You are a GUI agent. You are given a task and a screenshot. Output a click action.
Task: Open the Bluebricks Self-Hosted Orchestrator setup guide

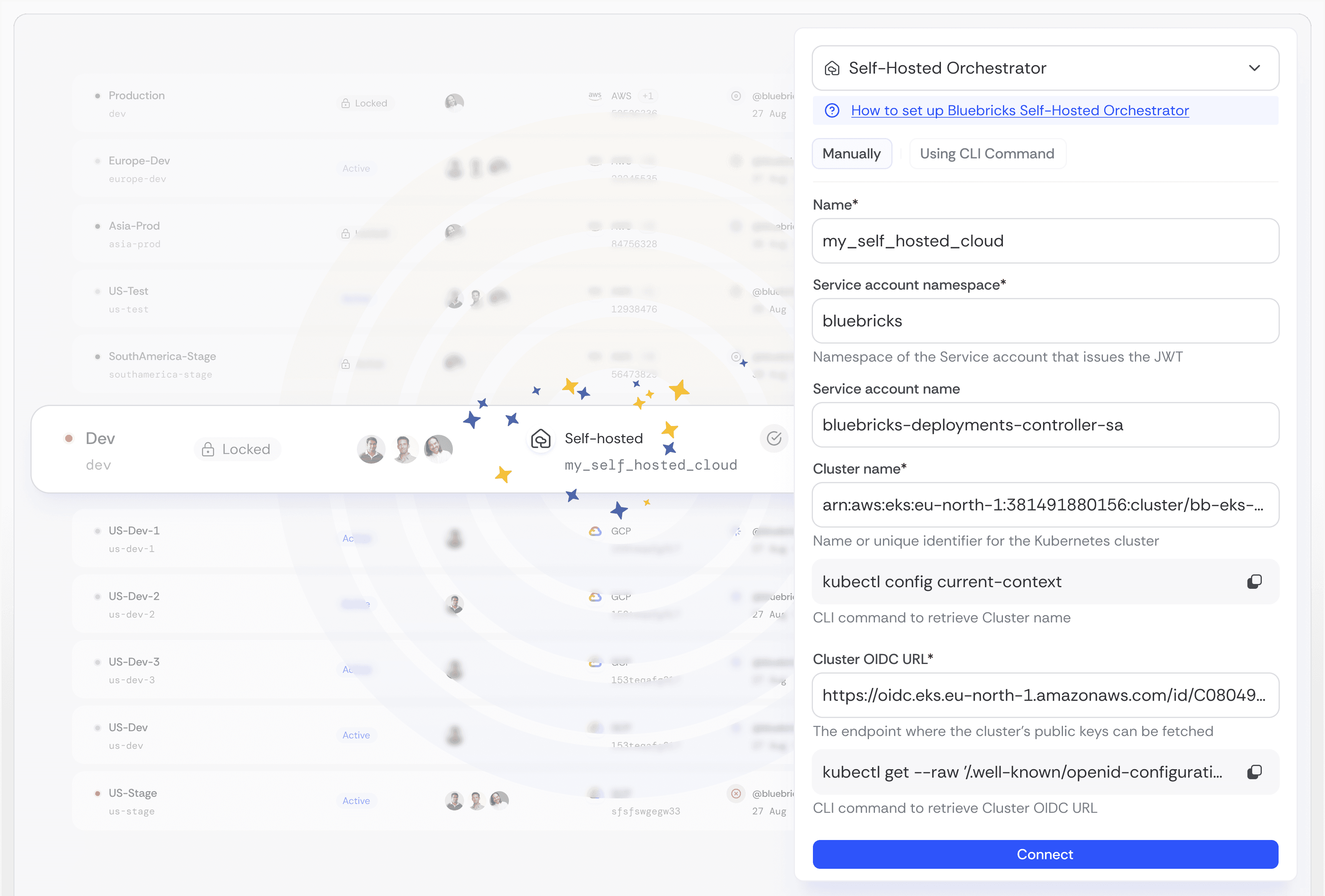point(1020,110)
